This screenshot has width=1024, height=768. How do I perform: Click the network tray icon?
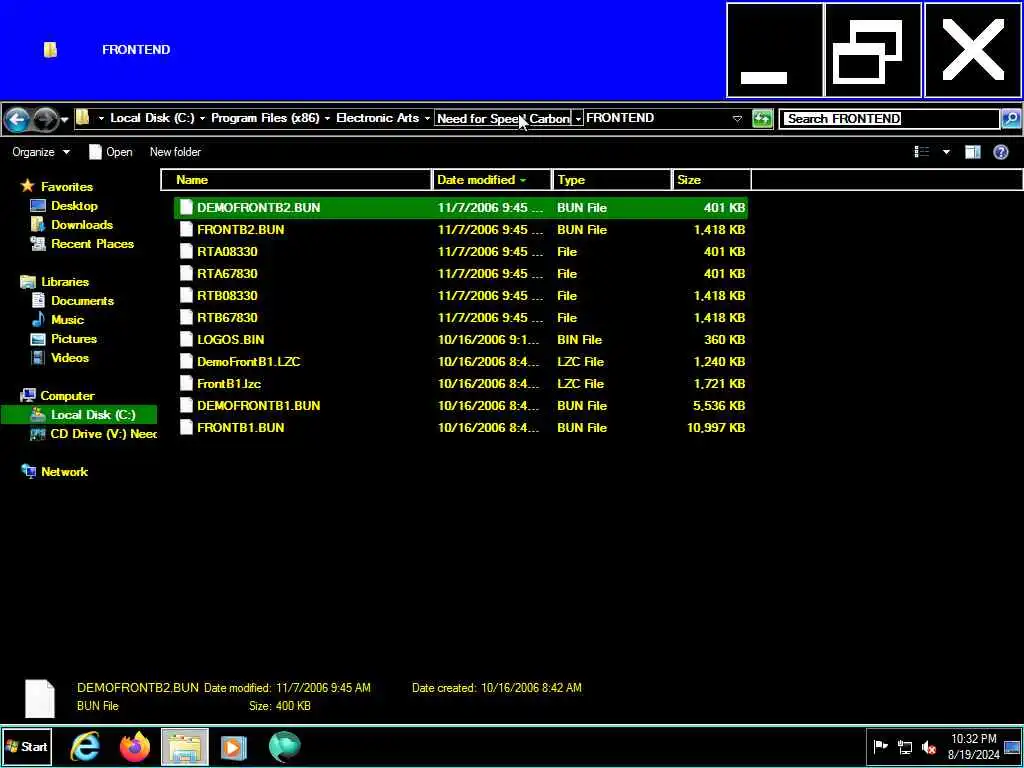click(x=904, y=746)
